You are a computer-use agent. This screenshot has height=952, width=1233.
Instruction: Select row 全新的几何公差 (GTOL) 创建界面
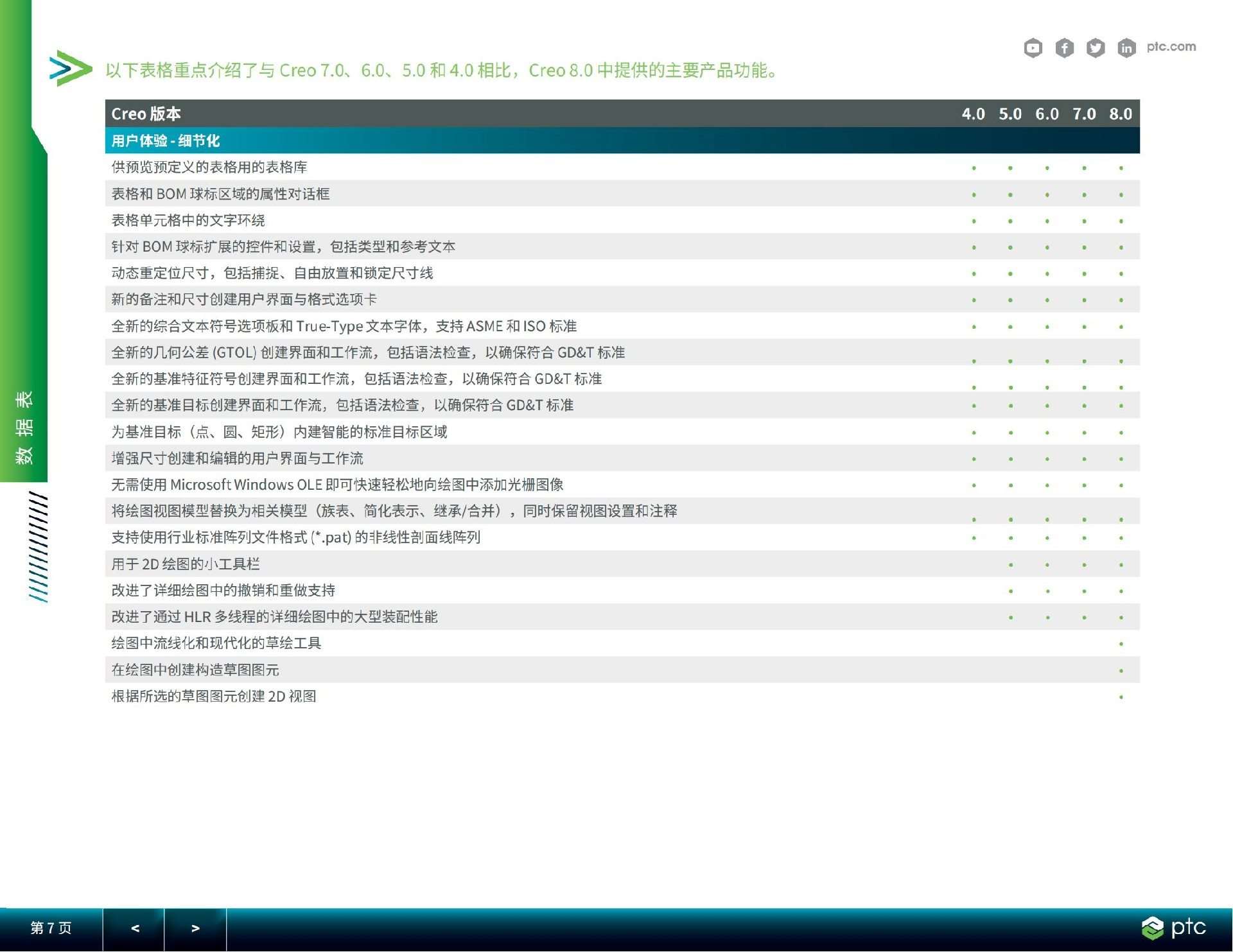coord(622,352)
